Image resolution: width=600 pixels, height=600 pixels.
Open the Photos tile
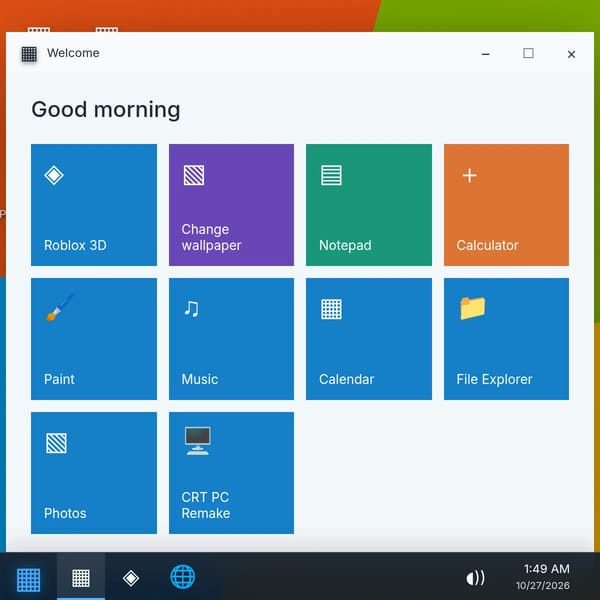94,473
